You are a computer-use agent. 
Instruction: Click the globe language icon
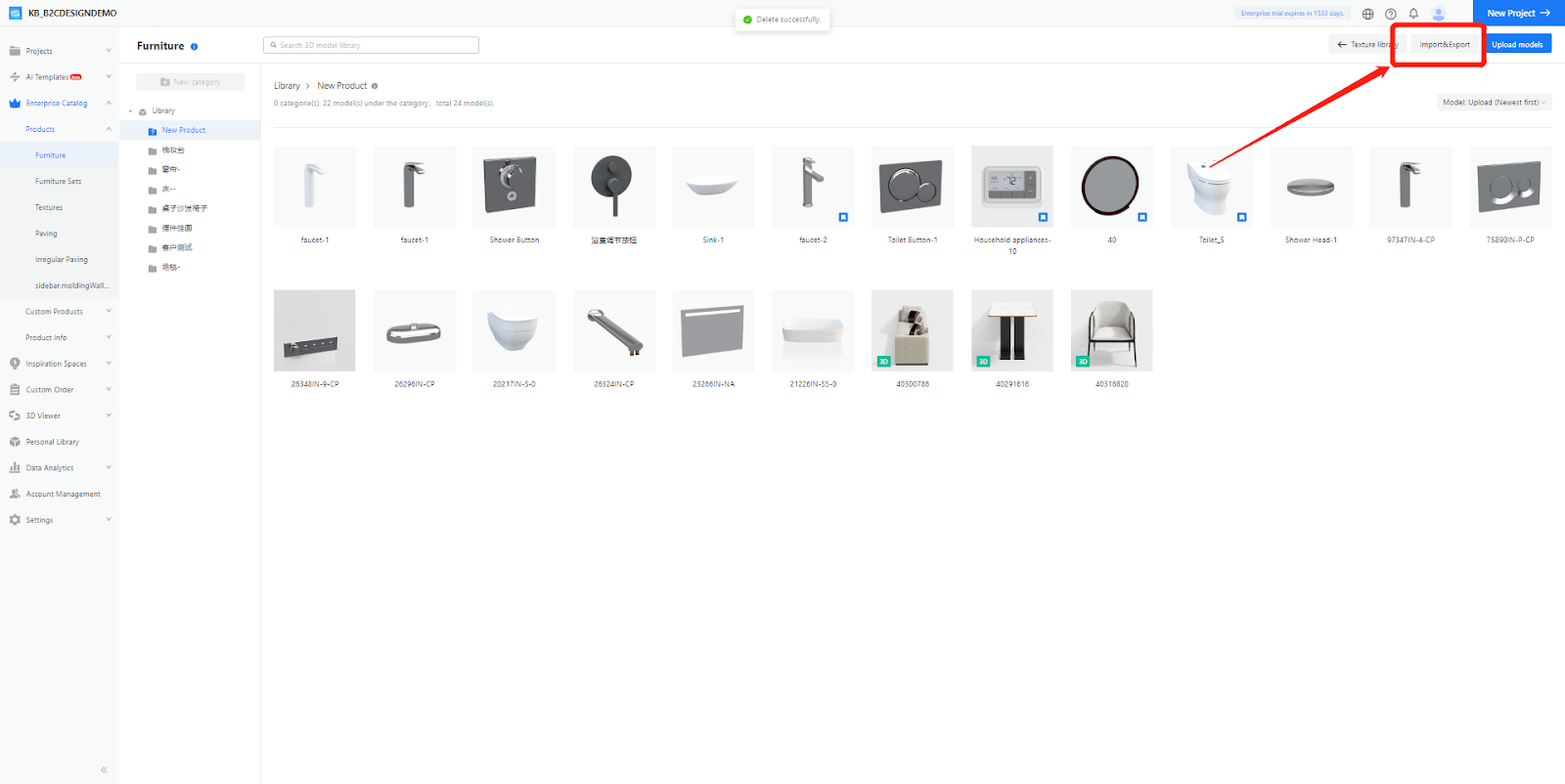tap(1367, 14)
